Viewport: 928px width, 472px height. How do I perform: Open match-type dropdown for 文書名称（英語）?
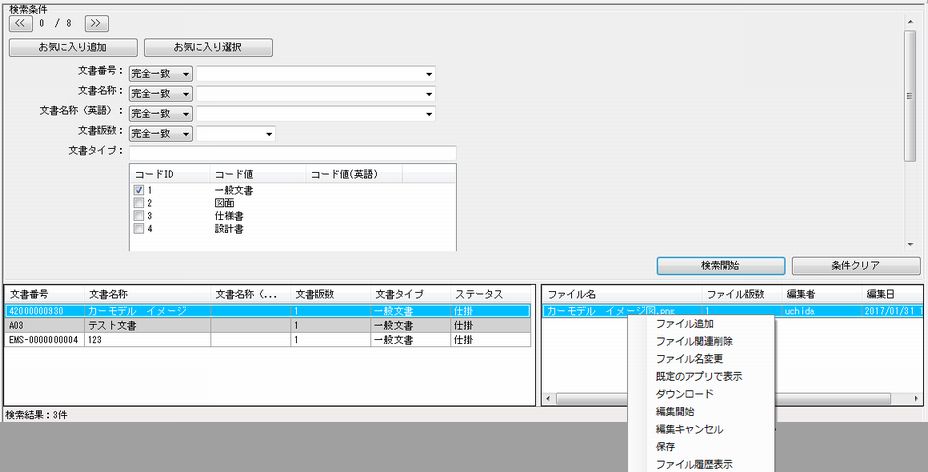coord(160,114)
